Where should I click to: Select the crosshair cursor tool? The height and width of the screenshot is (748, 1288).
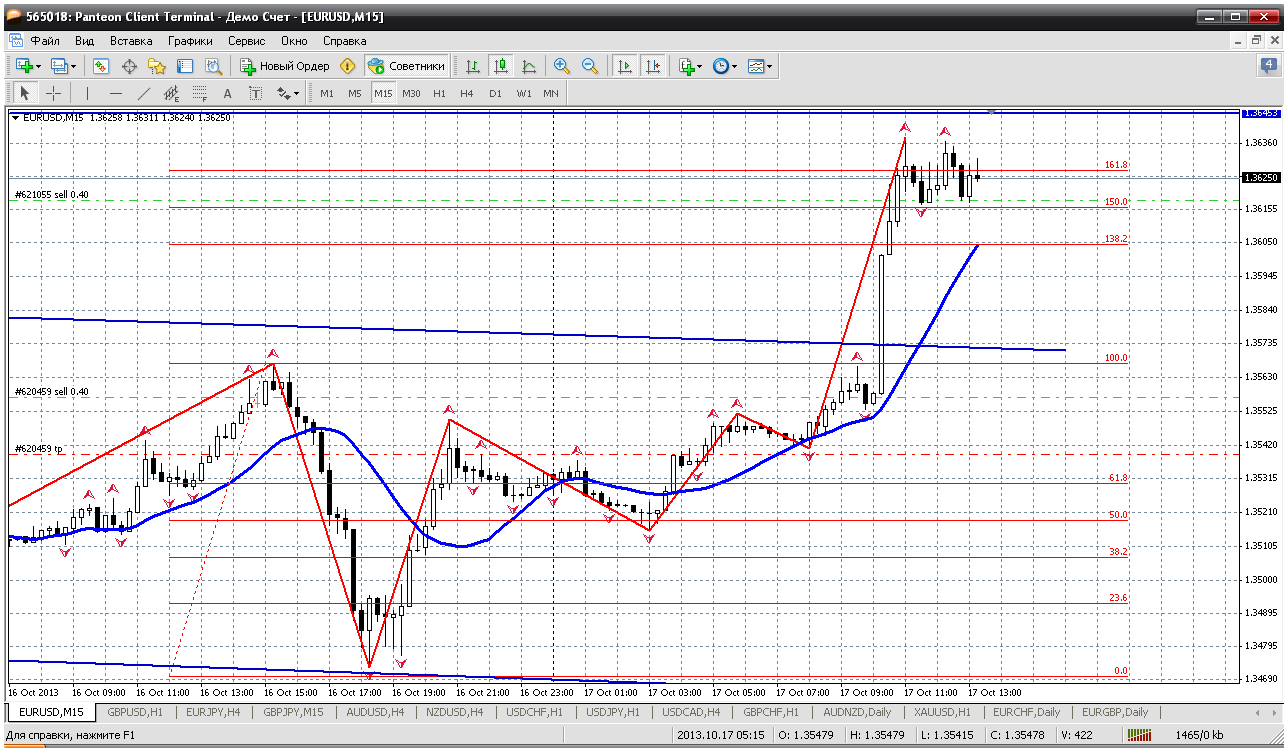click(x=53, y=93)
